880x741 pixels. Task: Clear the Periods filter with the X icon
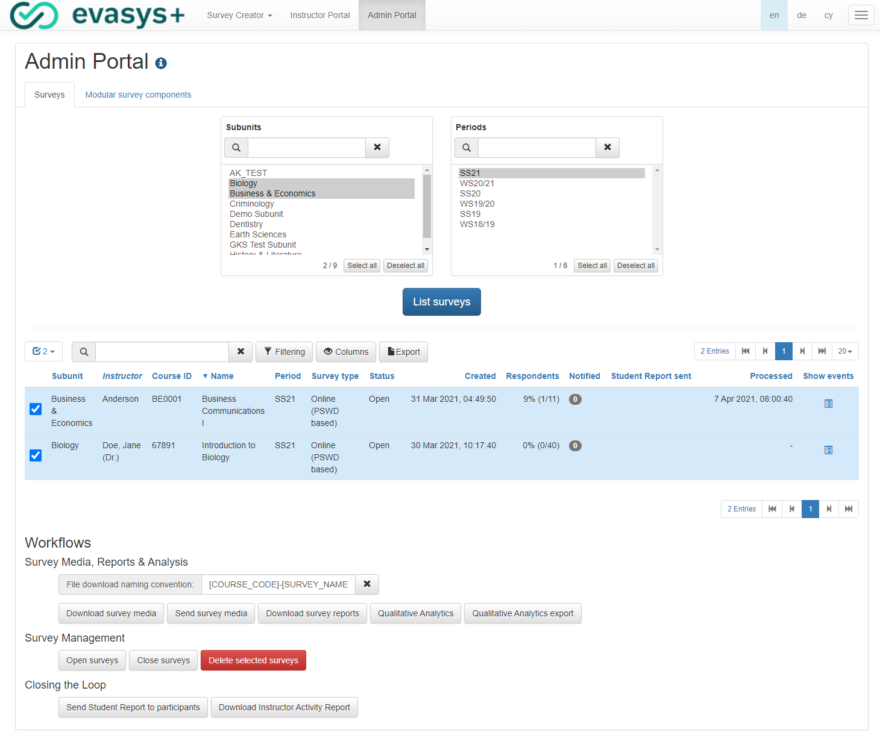pyautogui.click(x=607, y=147)
